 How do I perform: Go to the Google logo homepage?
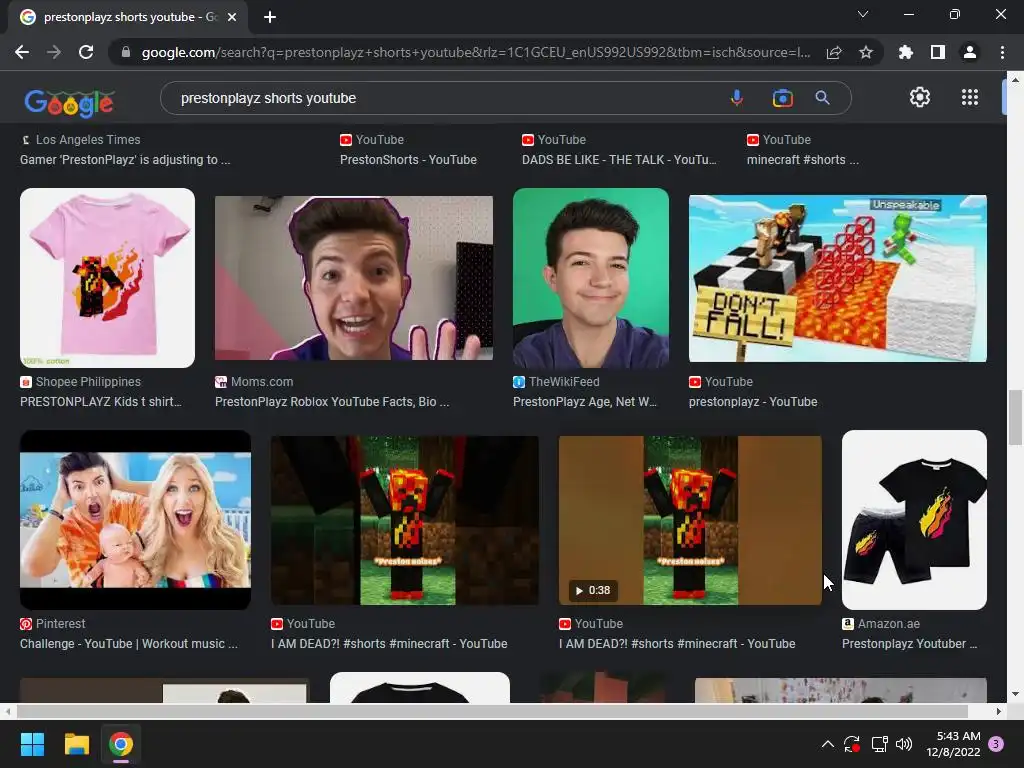[x=69, y=103]
